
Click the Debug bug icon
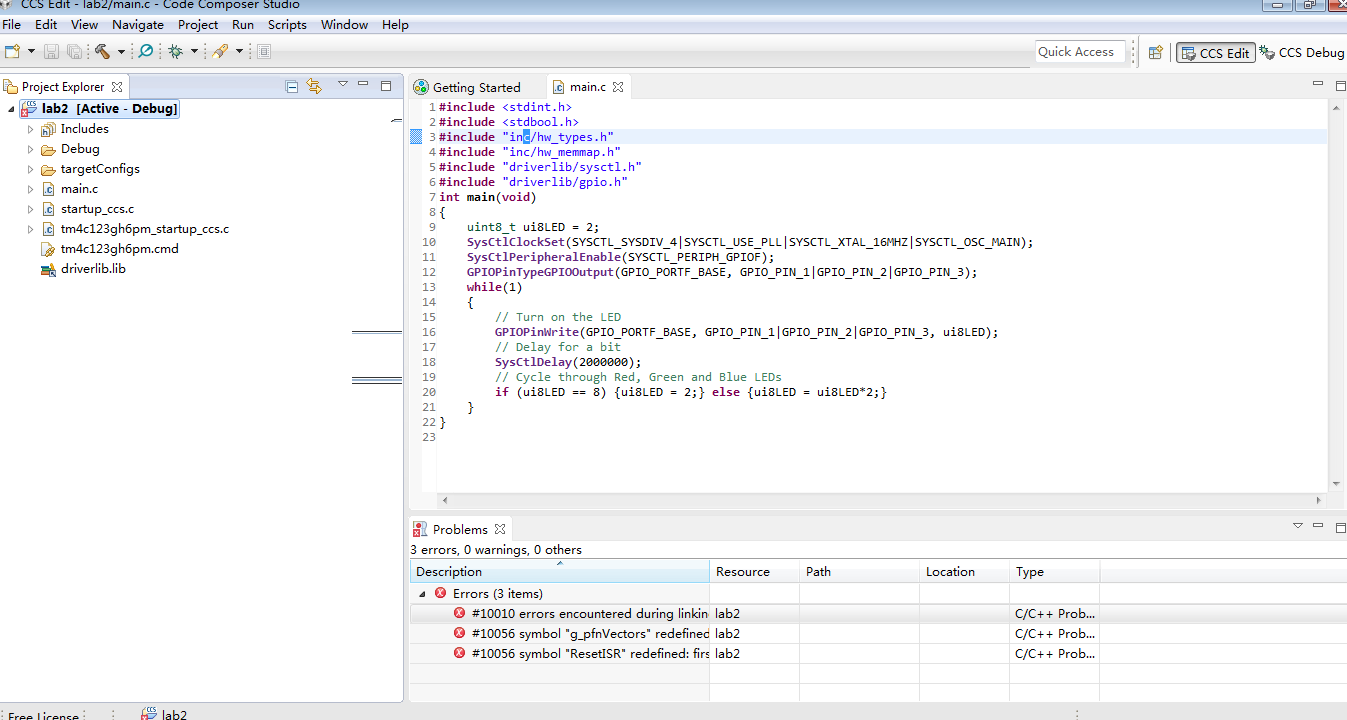pos(176,51)
